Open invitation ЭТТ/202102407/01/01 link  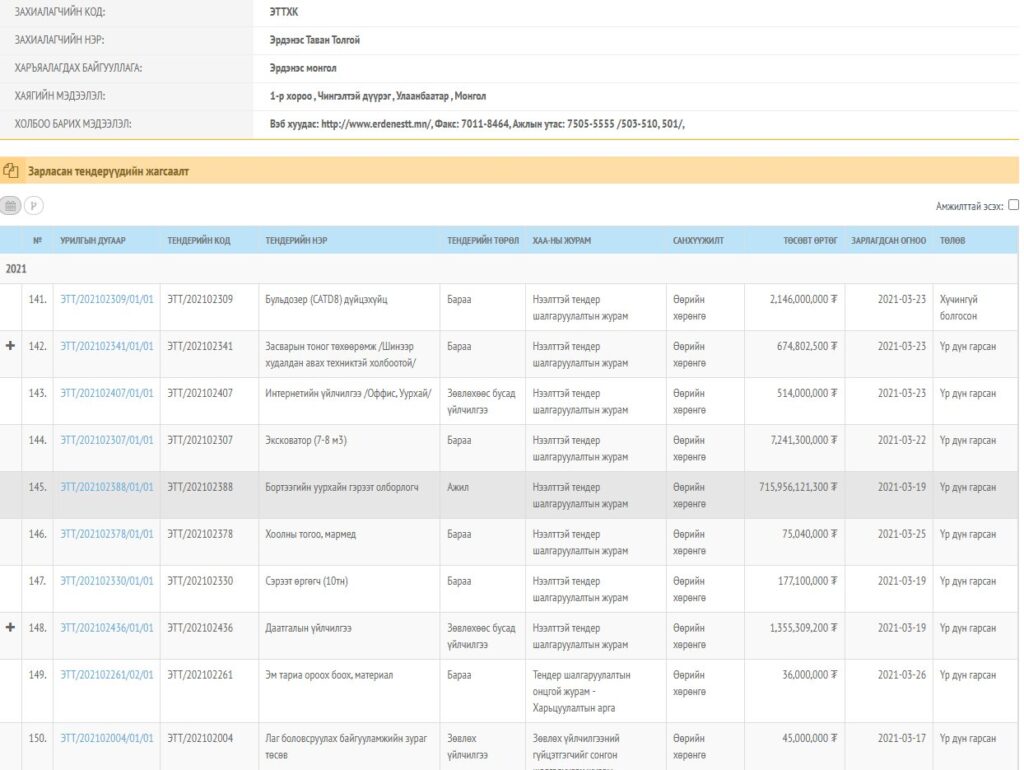point(107,393)
